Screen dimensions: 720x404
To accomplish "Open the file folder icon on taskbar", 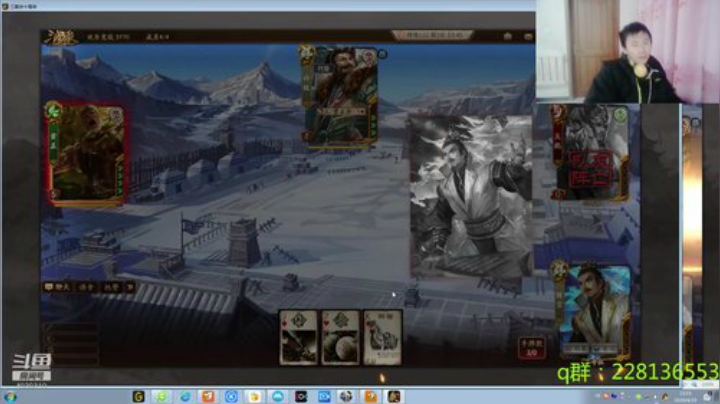I will pyautogui.click(x=254, y=396).
